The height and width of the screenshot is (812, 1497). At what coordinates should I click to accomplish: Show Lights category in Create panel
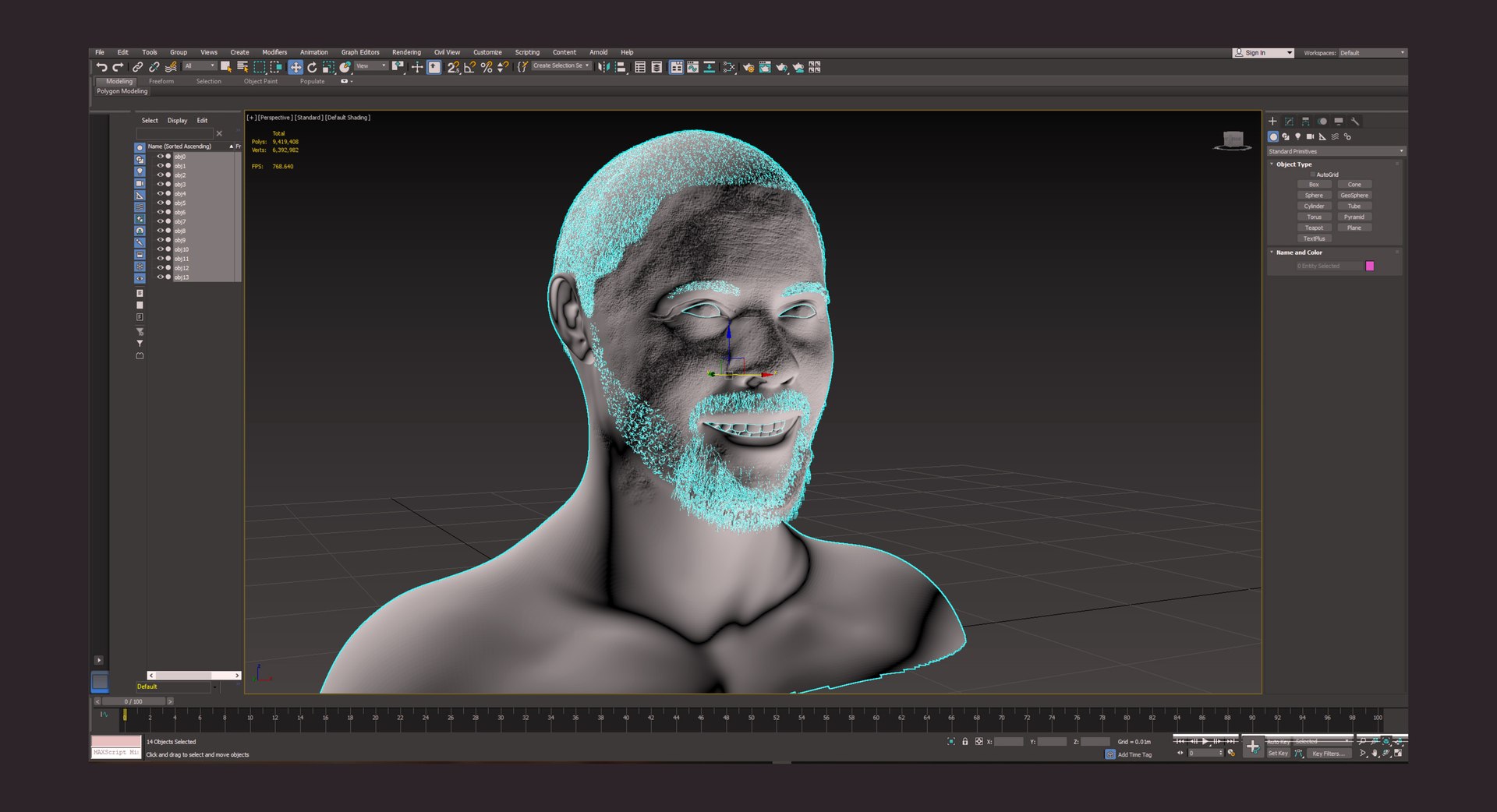pos(1298,136)
